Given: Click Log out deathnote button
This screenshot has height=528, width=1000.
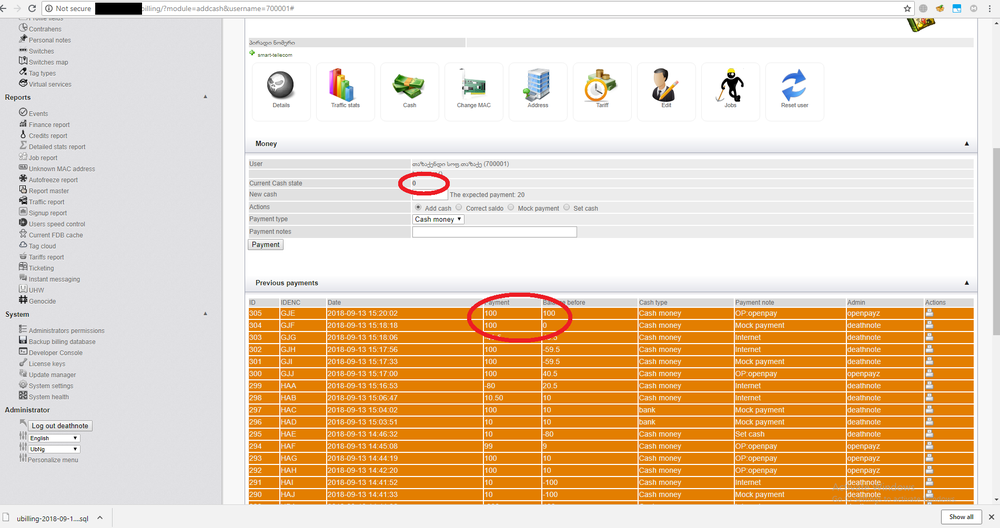Looking at the screenshot, I should pos(60,426).
